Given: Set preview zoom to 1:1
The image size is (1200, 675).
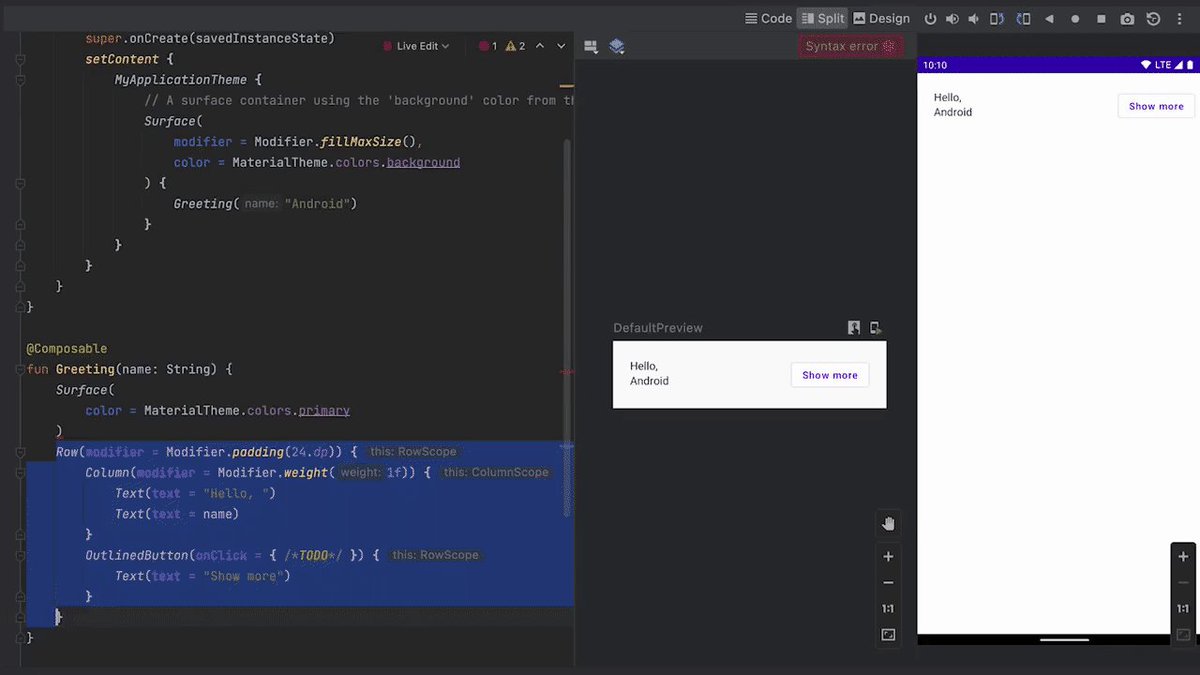Looking at the screenshot, I should (888, 608).
